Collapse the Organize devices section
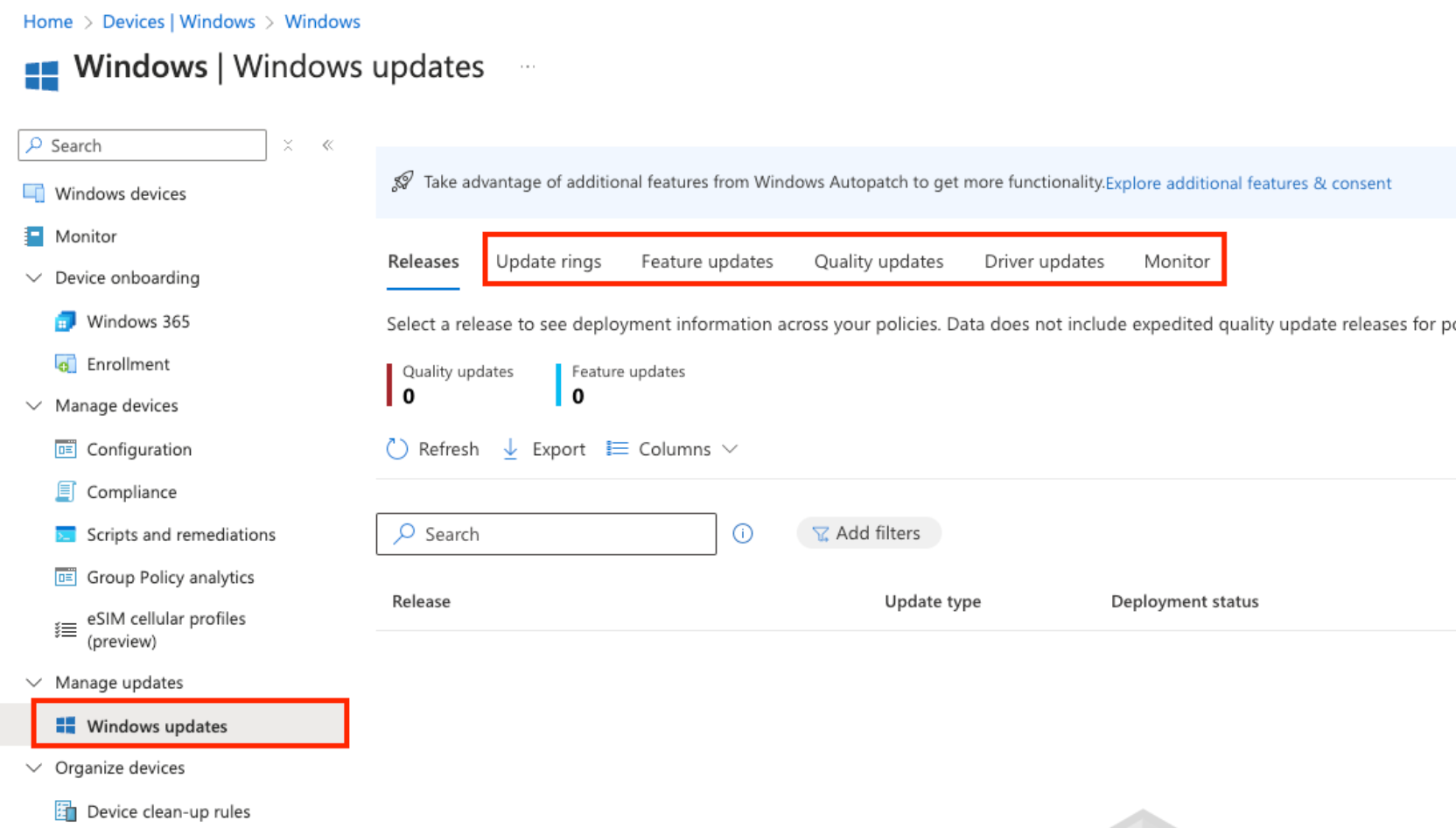This screenshot has width=1456, height=828. [34, 768]
